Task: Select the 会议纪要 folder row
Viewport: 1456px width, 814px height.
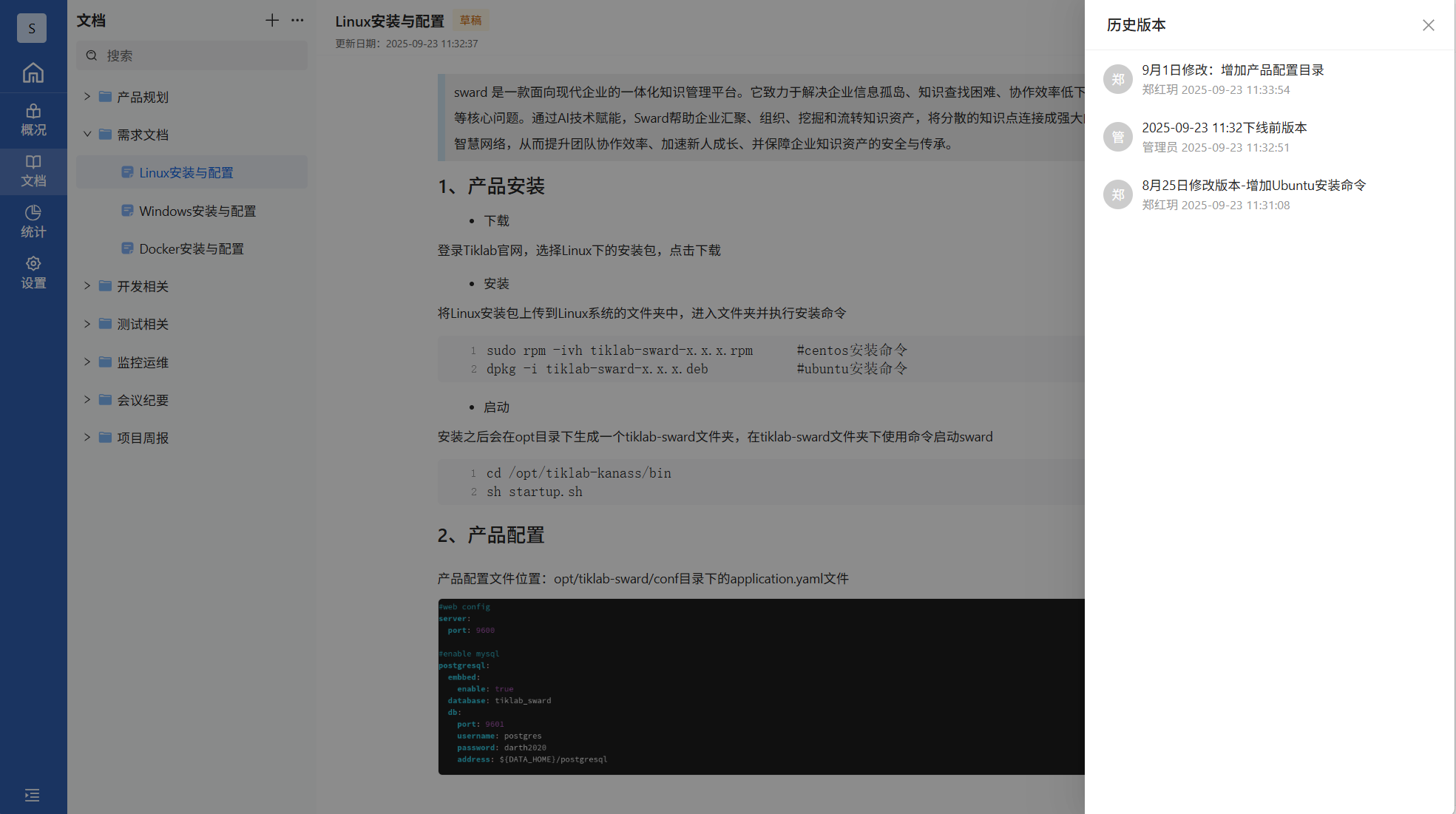Action: [x=192, y=400]
